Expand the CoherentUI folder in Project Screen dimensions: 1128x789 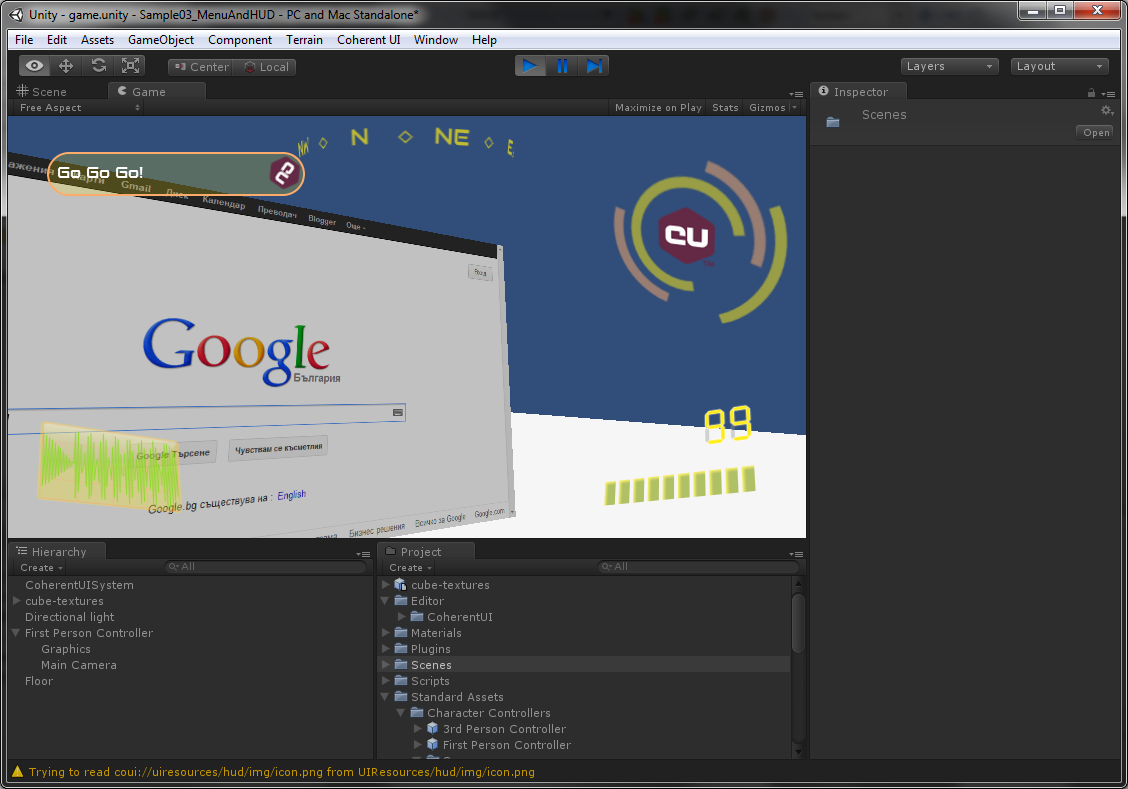pos(401,617)
